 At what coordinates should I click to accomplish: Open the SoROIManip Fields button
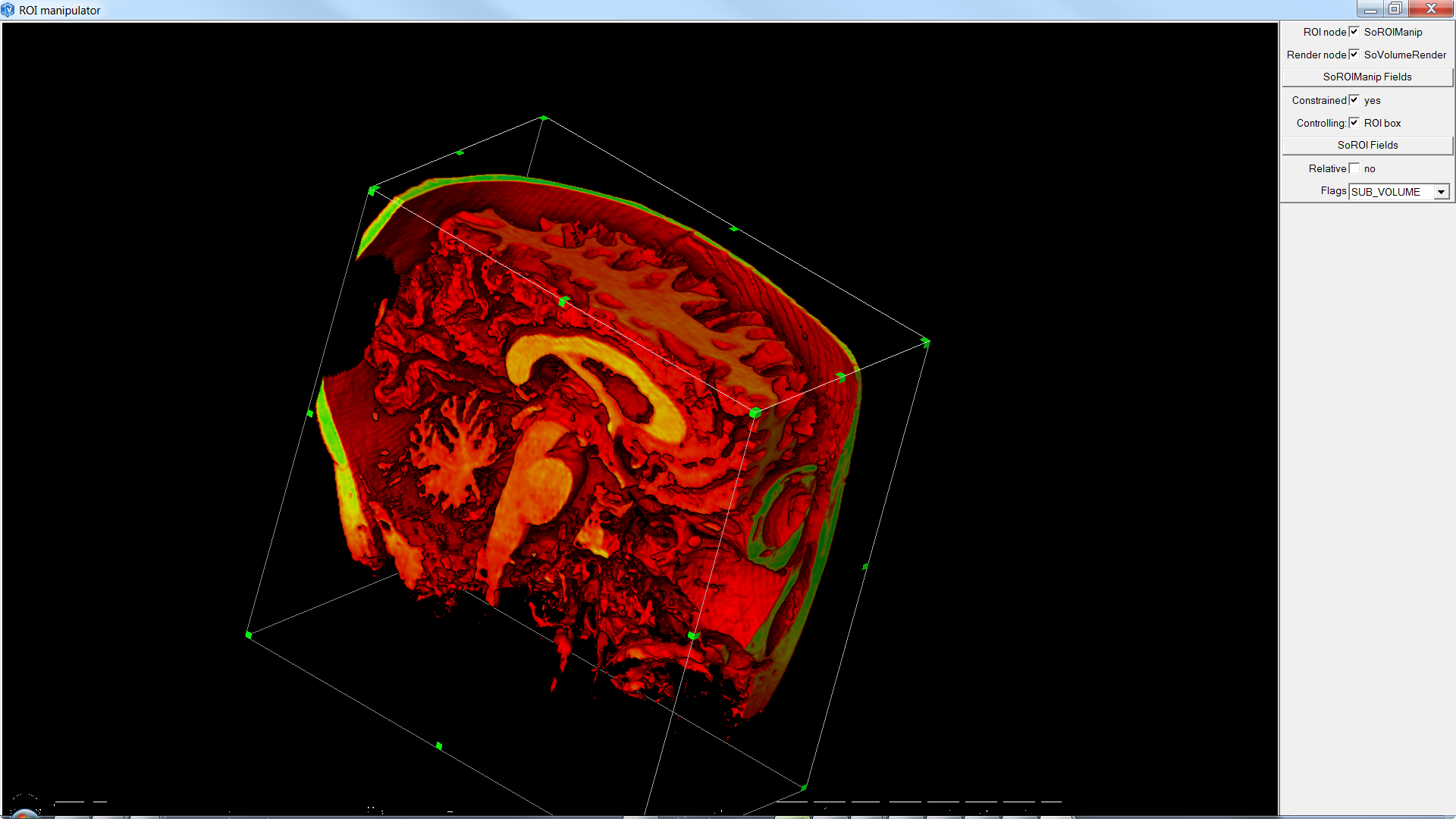coord(1367,77)
